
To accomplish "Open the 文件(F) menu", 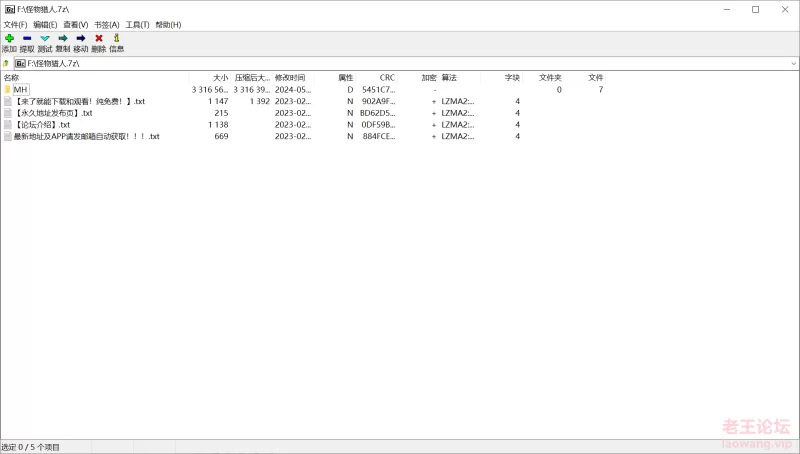I will [15, 24].
